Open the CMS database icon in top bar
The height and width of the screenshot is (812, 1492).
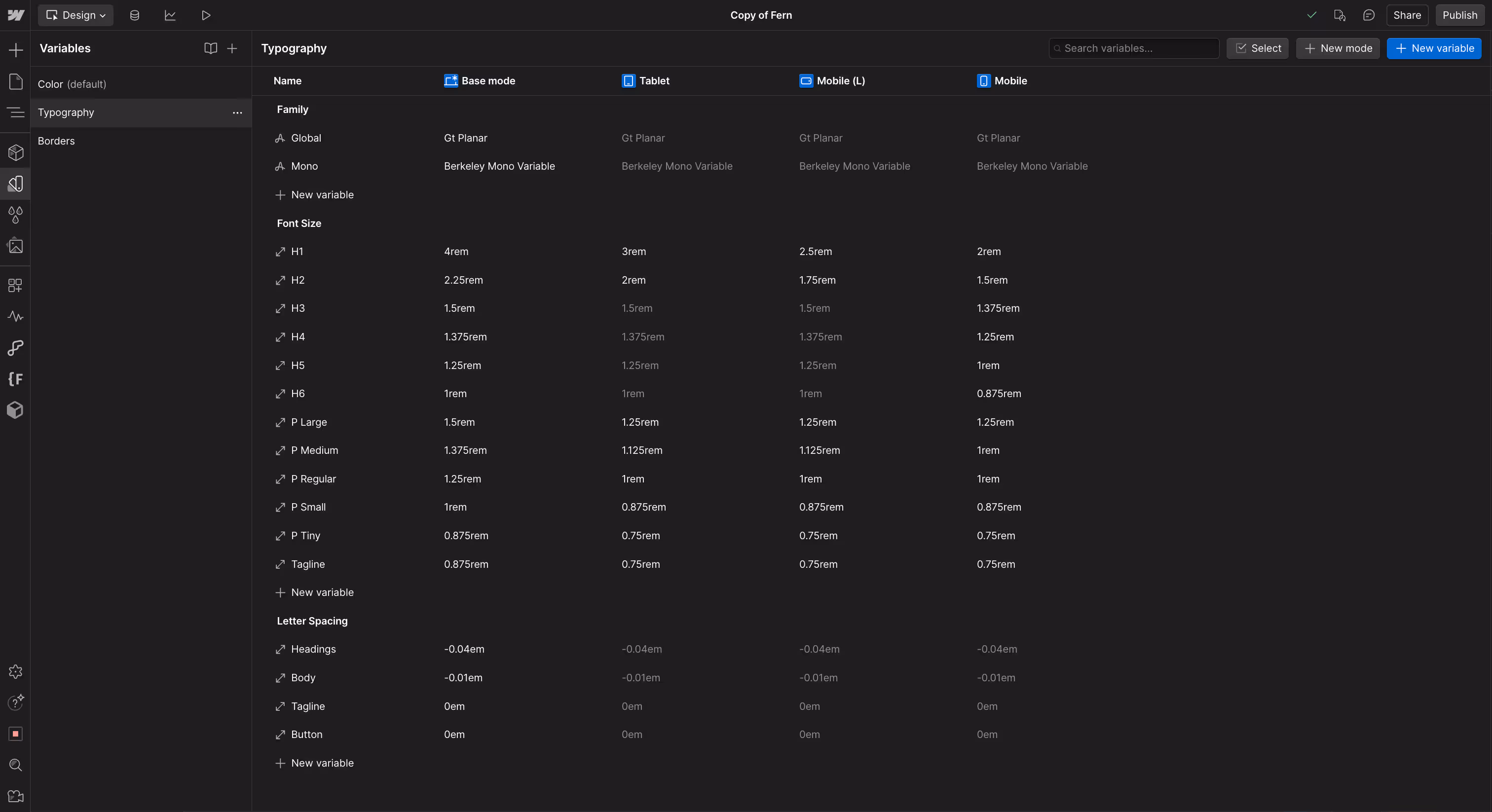pyautogui.click(x=134, y=15)
